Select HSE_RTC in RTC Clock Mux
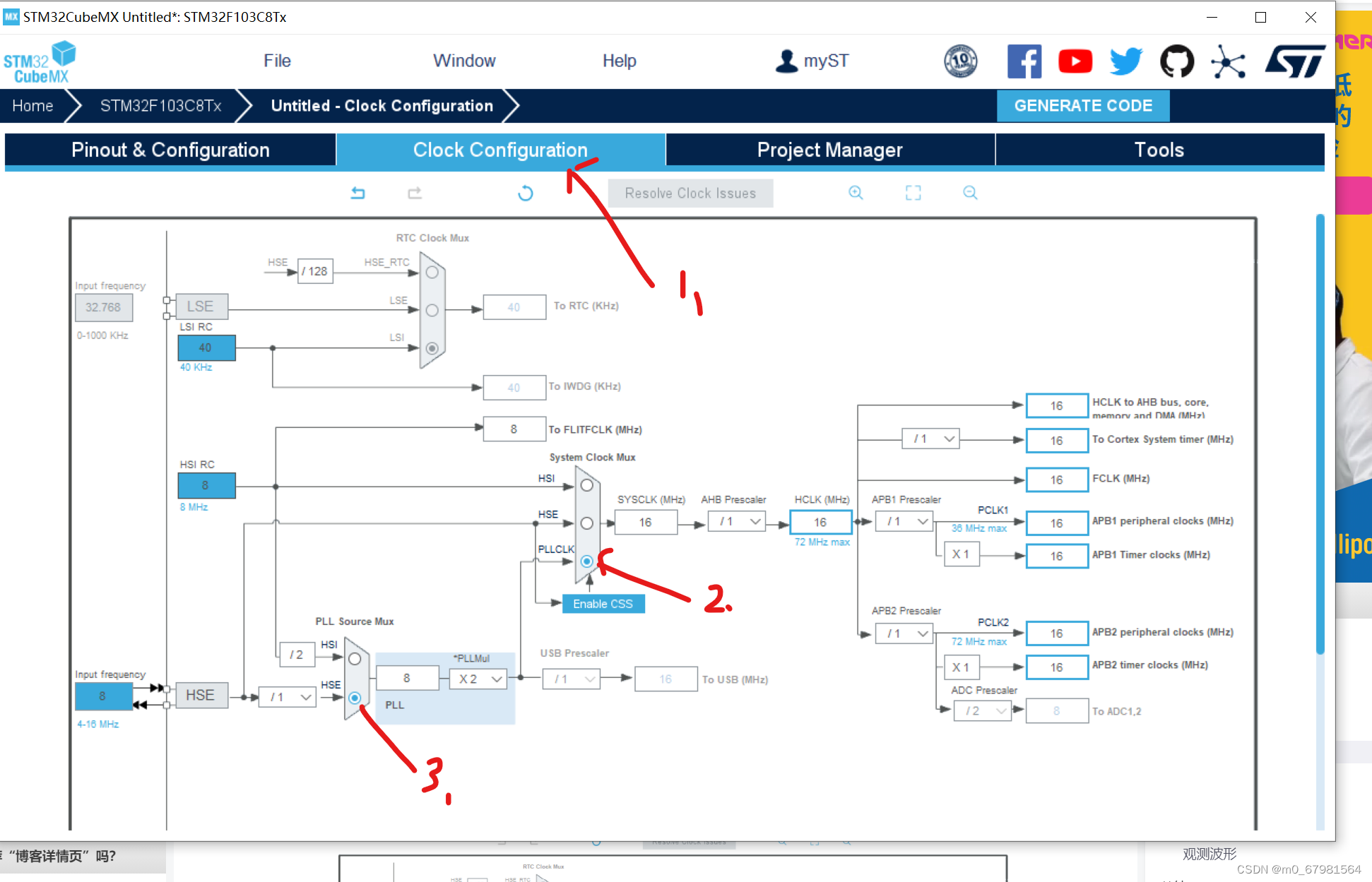 (x=432, y=273)
